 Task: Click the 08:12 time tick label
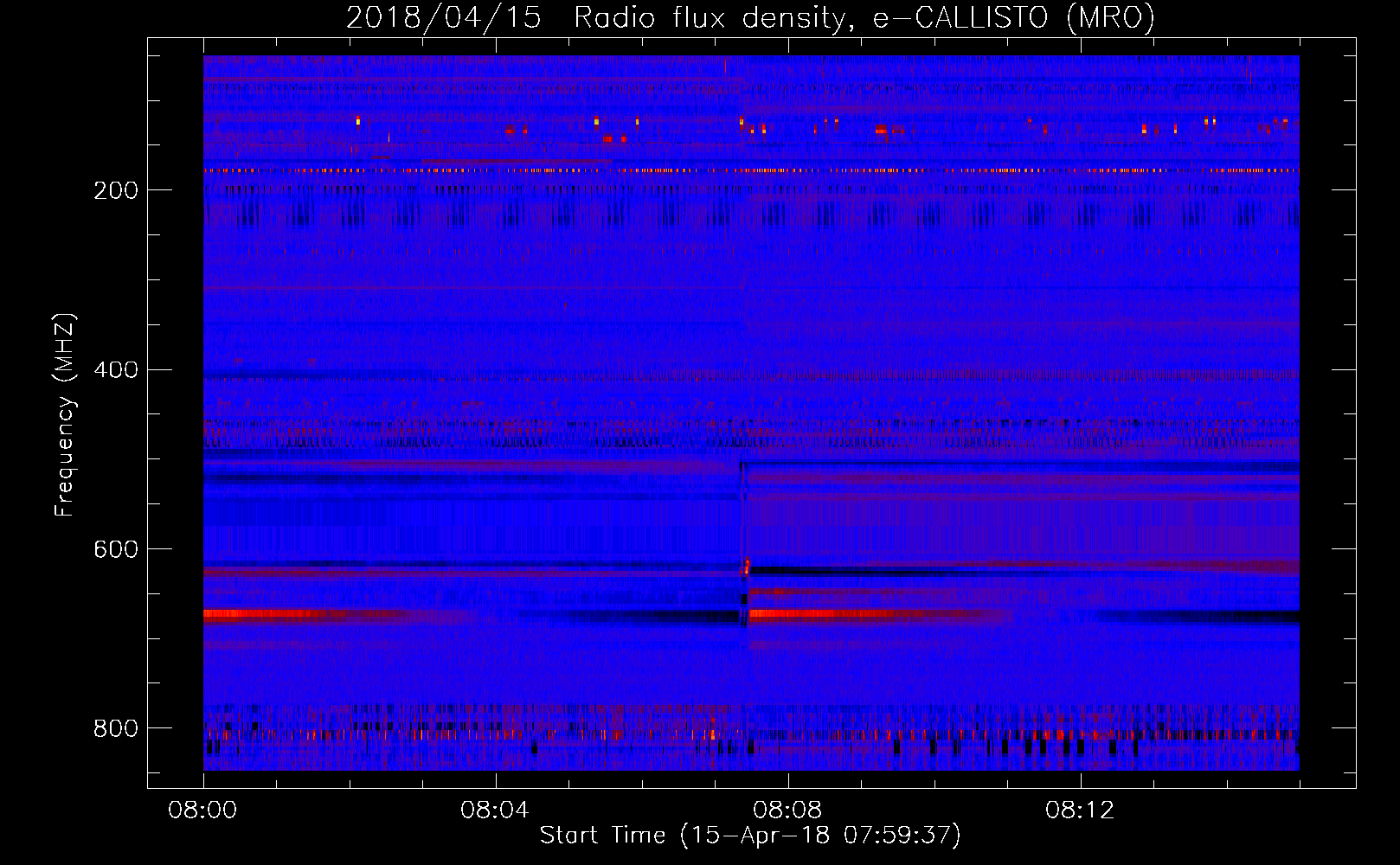pos(1080,811)
